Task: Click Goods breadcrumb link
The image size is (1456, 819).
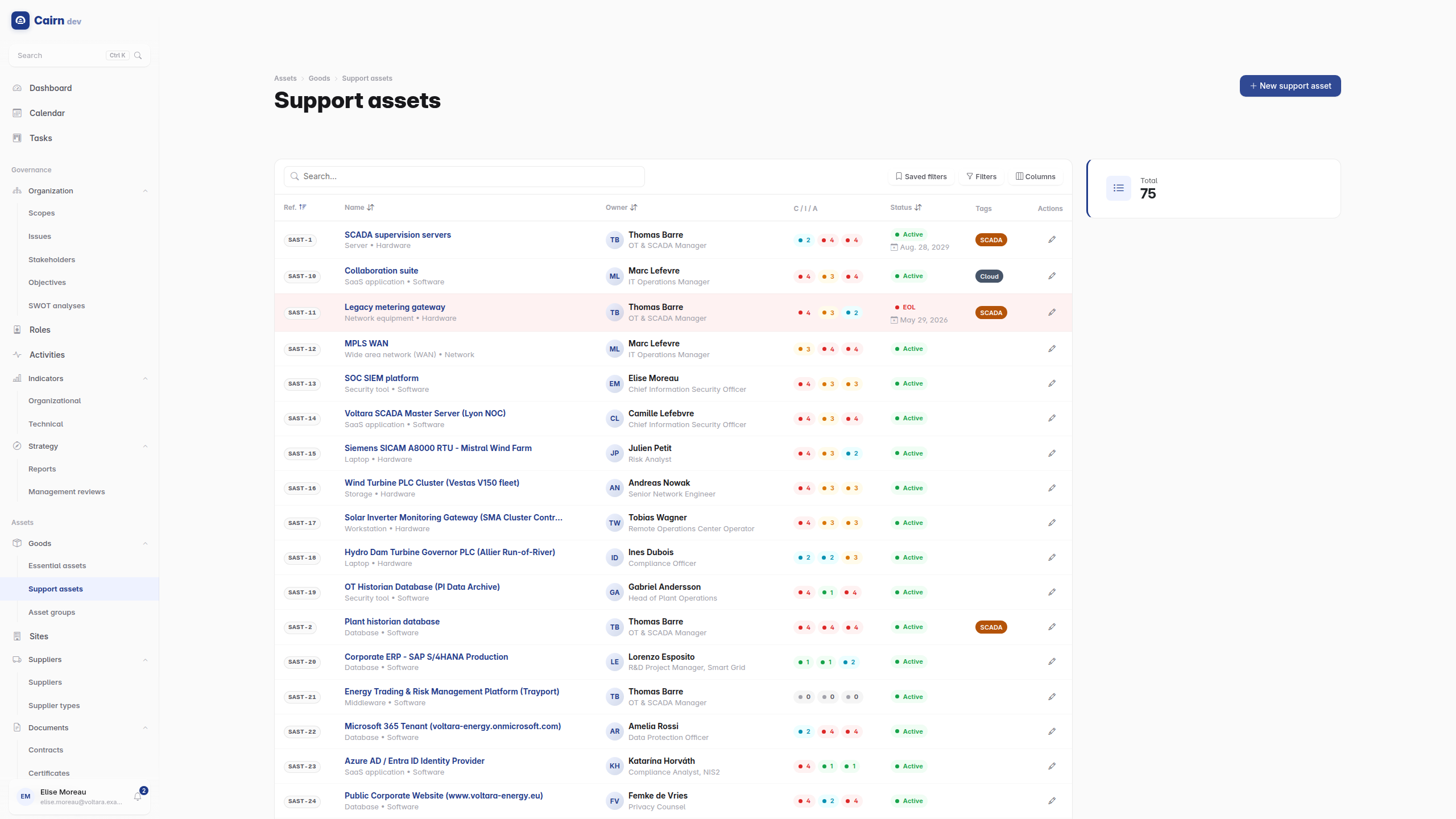Action: tap(319, 78)
